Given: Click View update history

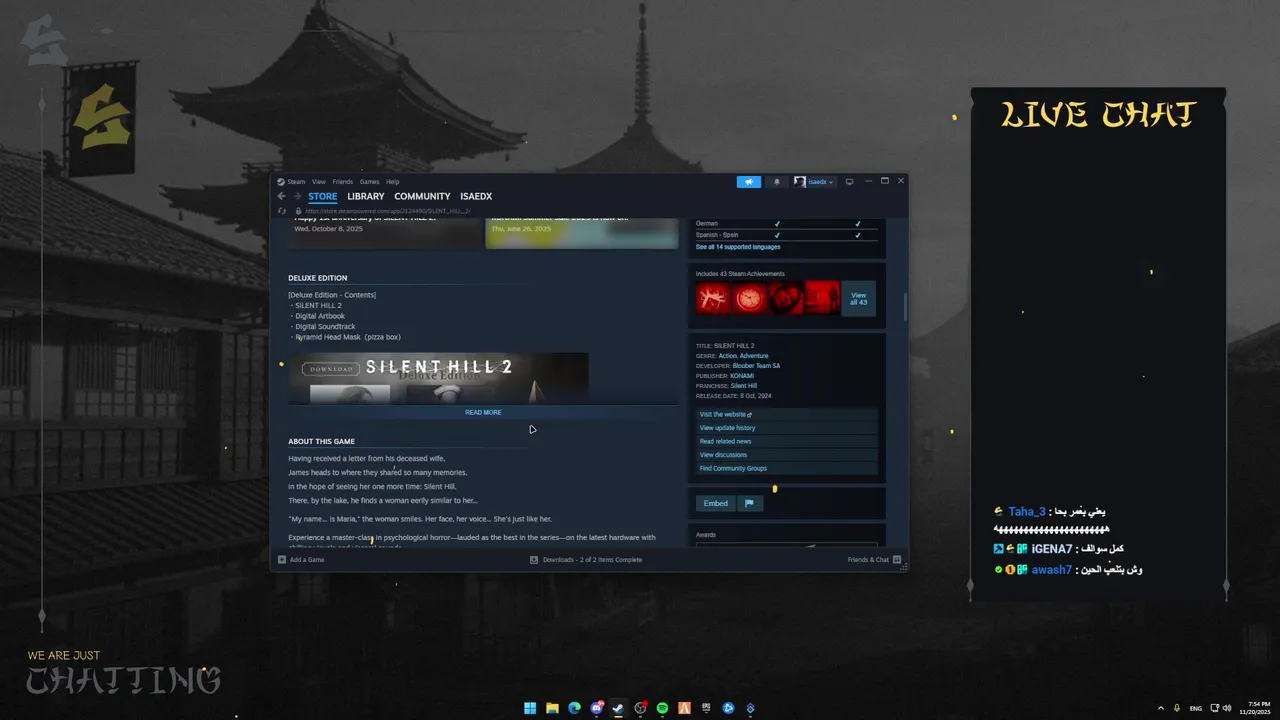Looking at the screenshot, I should tap(787, 428).
